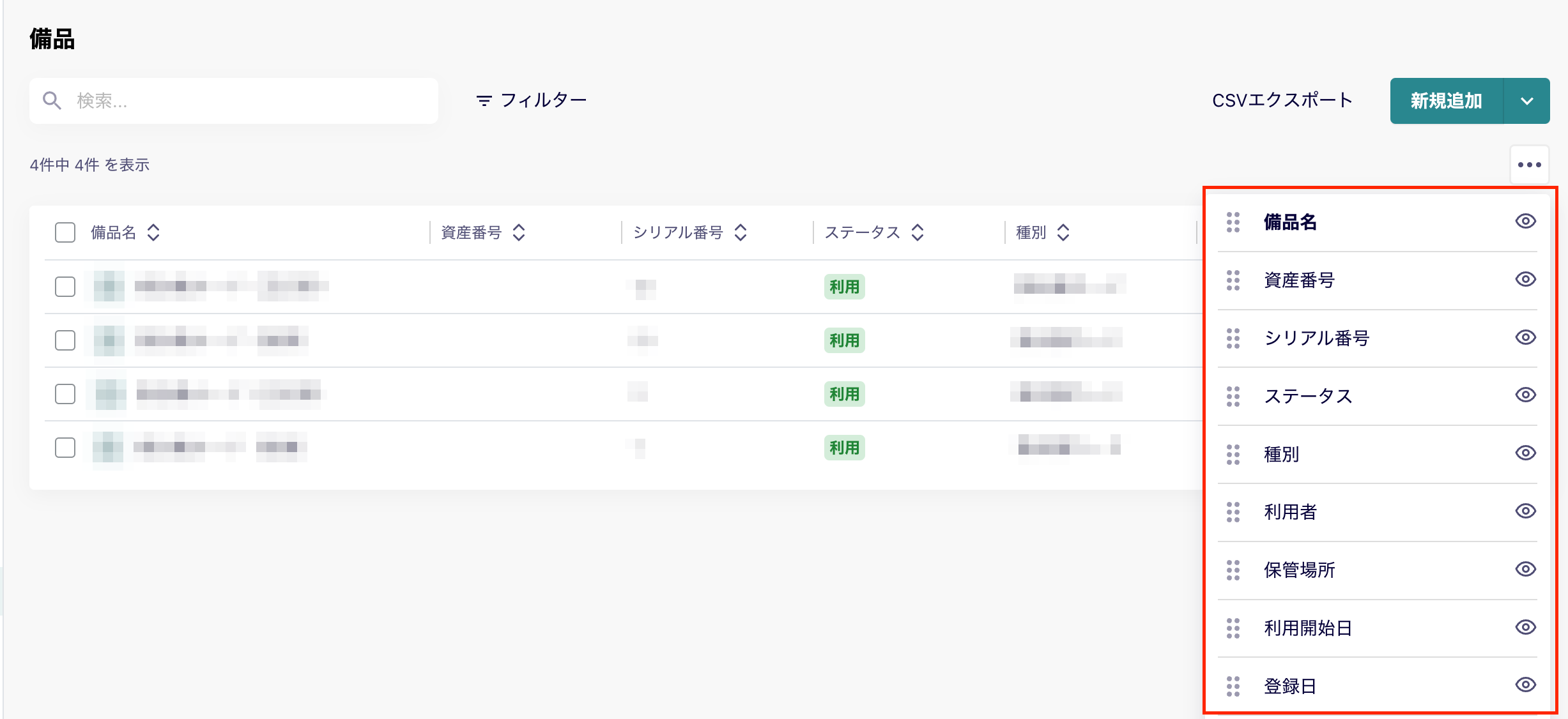Hide the 登録日 column
1568x719 pixels.
[x=1526, y=685]
